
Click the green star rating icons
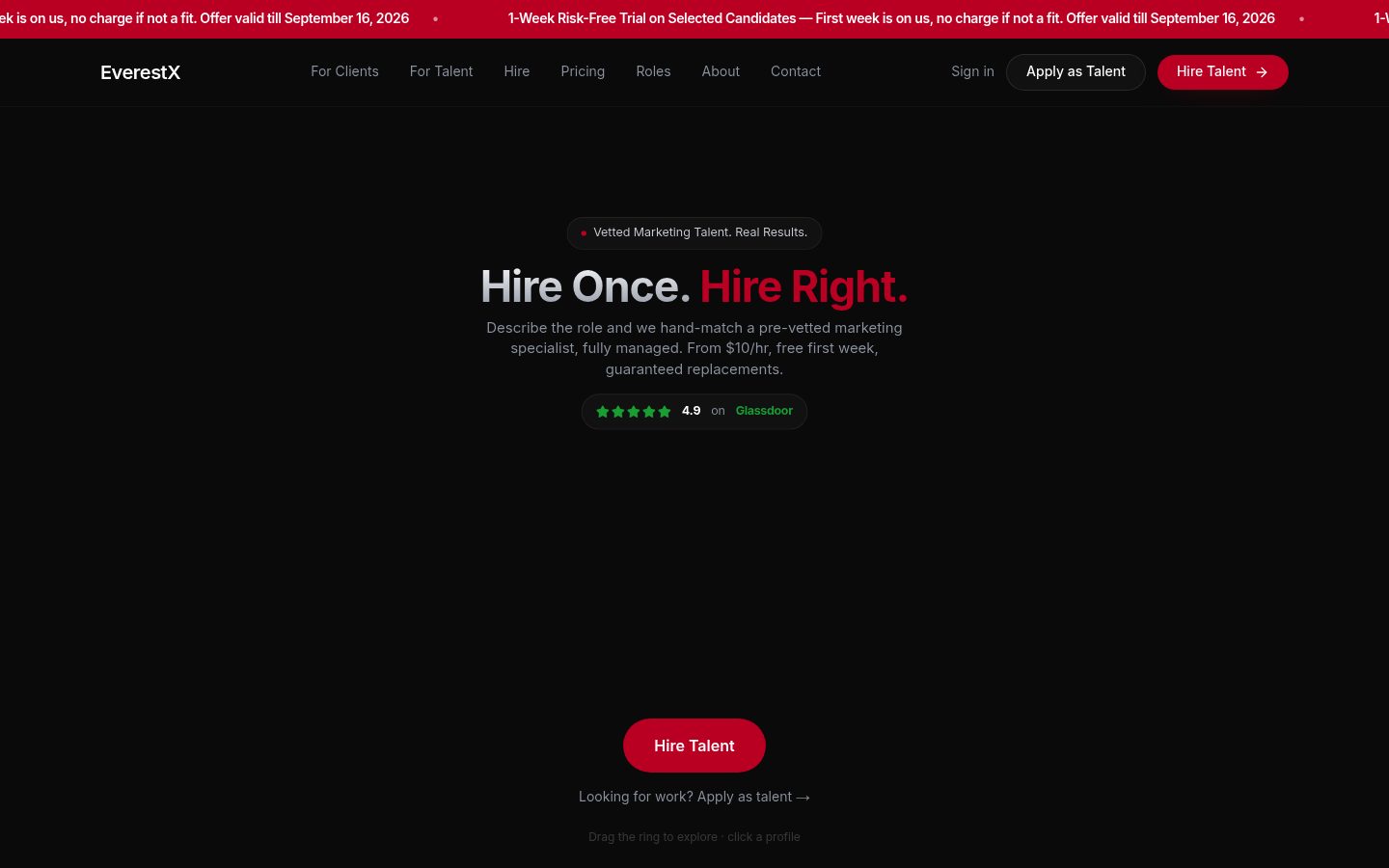(633, 412)
